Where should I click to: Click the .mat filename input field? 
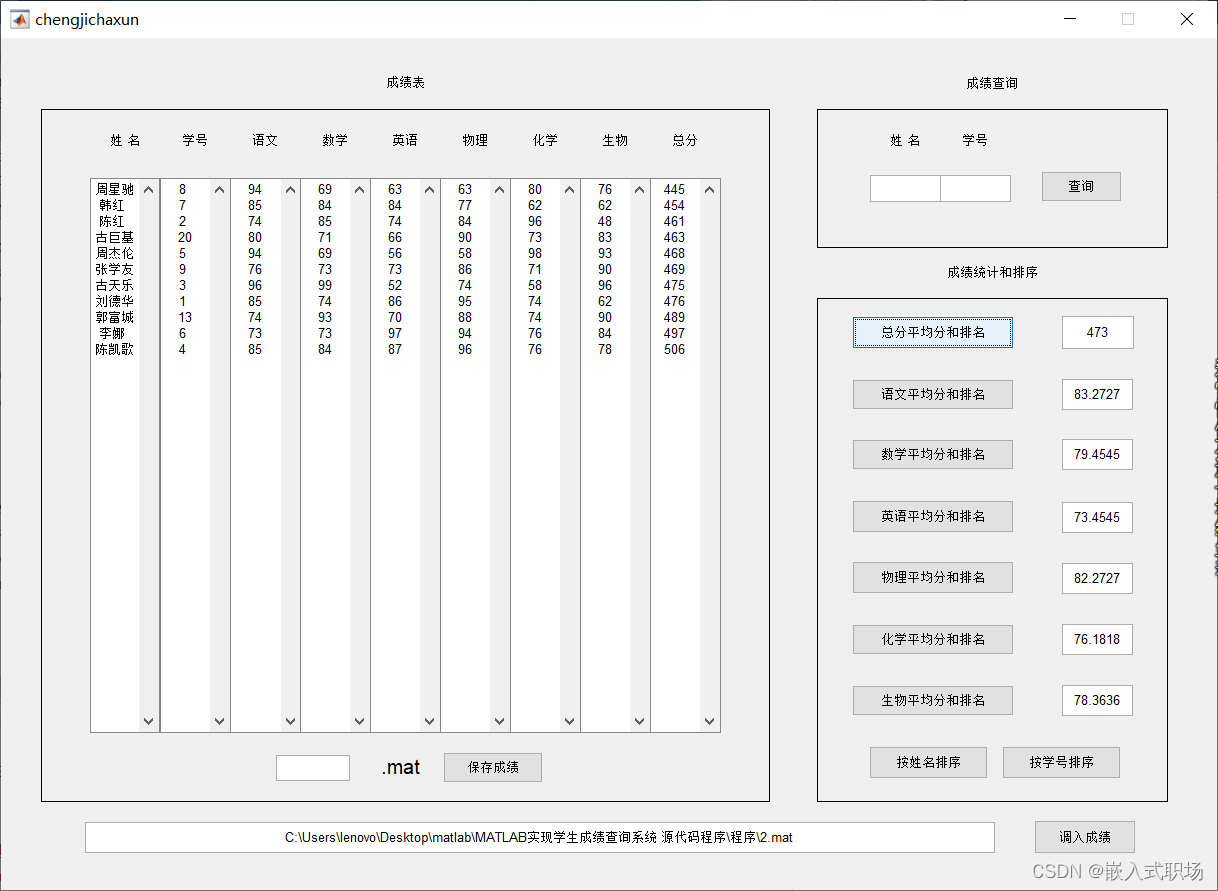(x=312, y=767)
